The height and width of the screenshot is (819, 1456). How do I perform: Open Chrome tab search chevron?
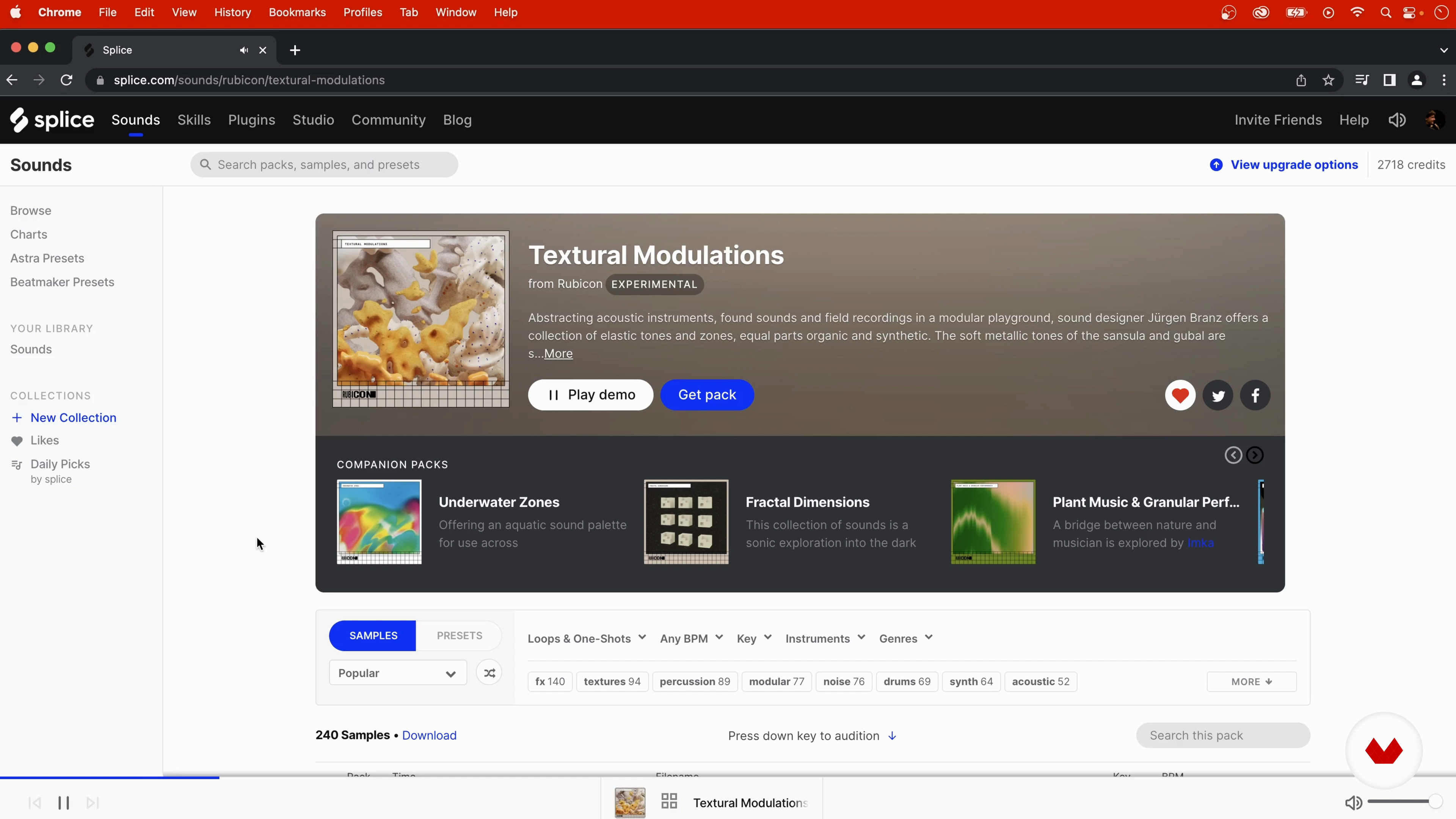coord(1444,50)
